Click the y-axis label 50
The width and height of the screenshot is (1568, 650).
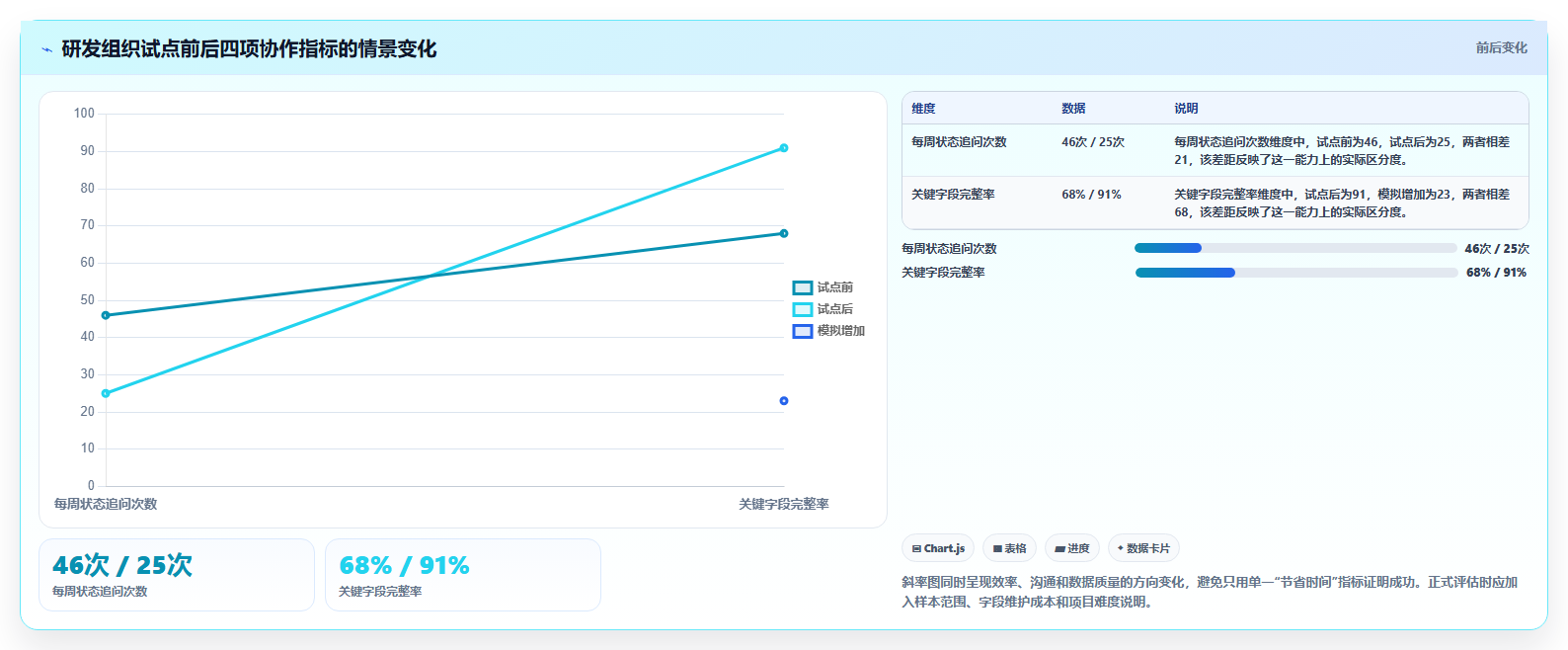87,300
